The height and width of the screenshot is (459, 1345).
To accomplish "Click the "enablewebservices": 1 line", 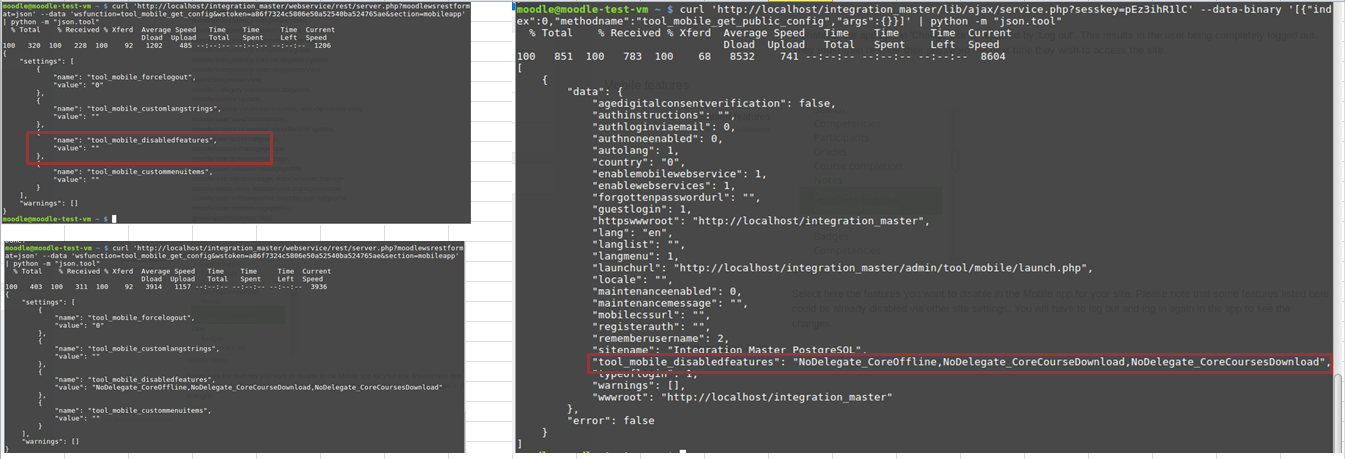I will pos(664,186).
